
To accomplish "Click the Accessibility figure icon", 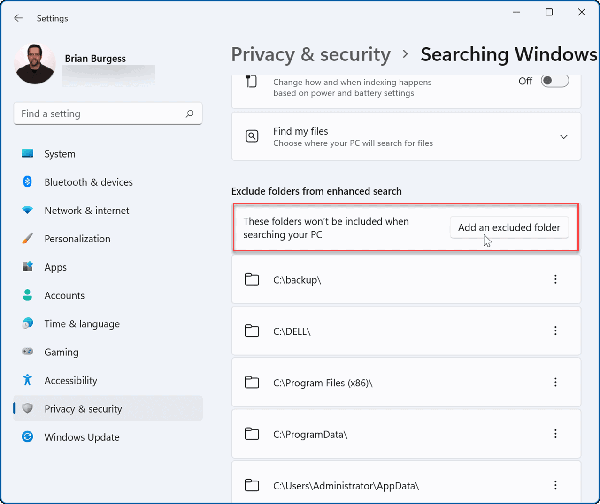I will pos(27,380).
